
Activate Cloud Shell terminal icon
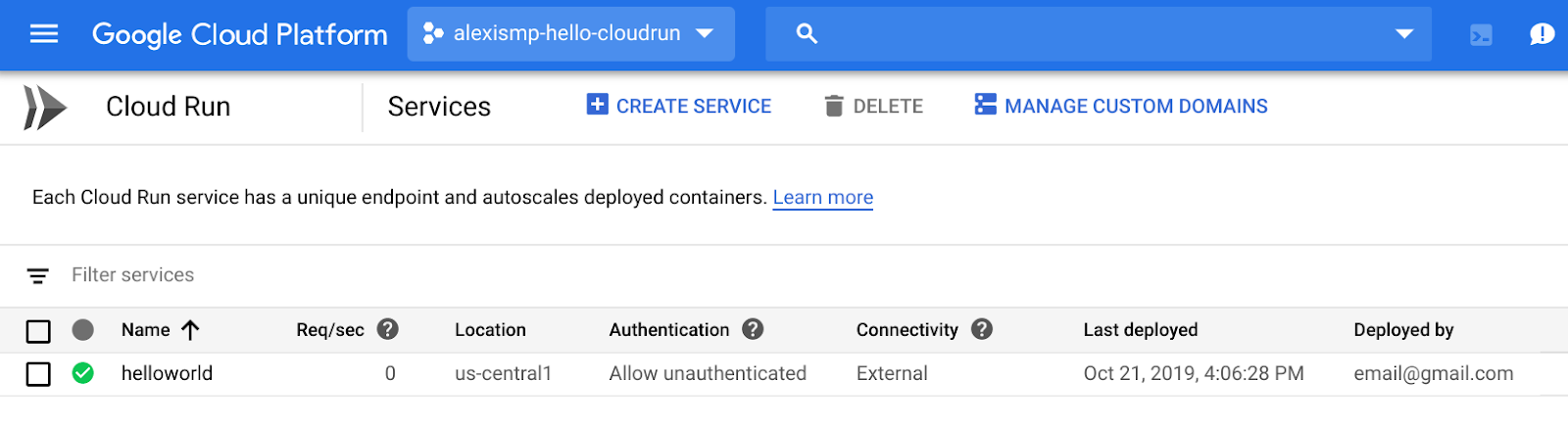coord(1481,35)
